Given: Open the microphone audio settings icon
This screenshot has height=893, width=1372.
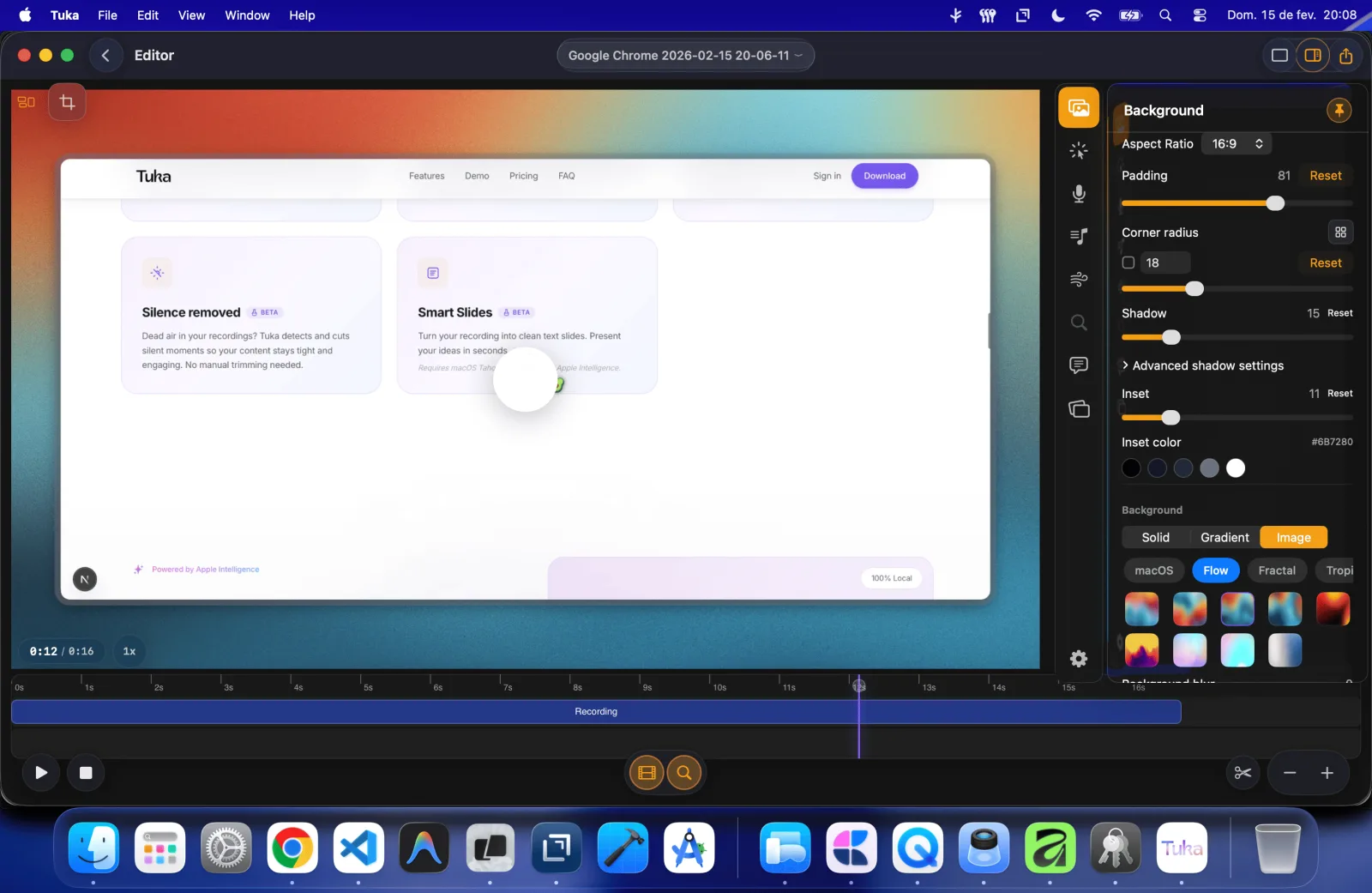Looking at the screenshot, I should coord(1079,194).
